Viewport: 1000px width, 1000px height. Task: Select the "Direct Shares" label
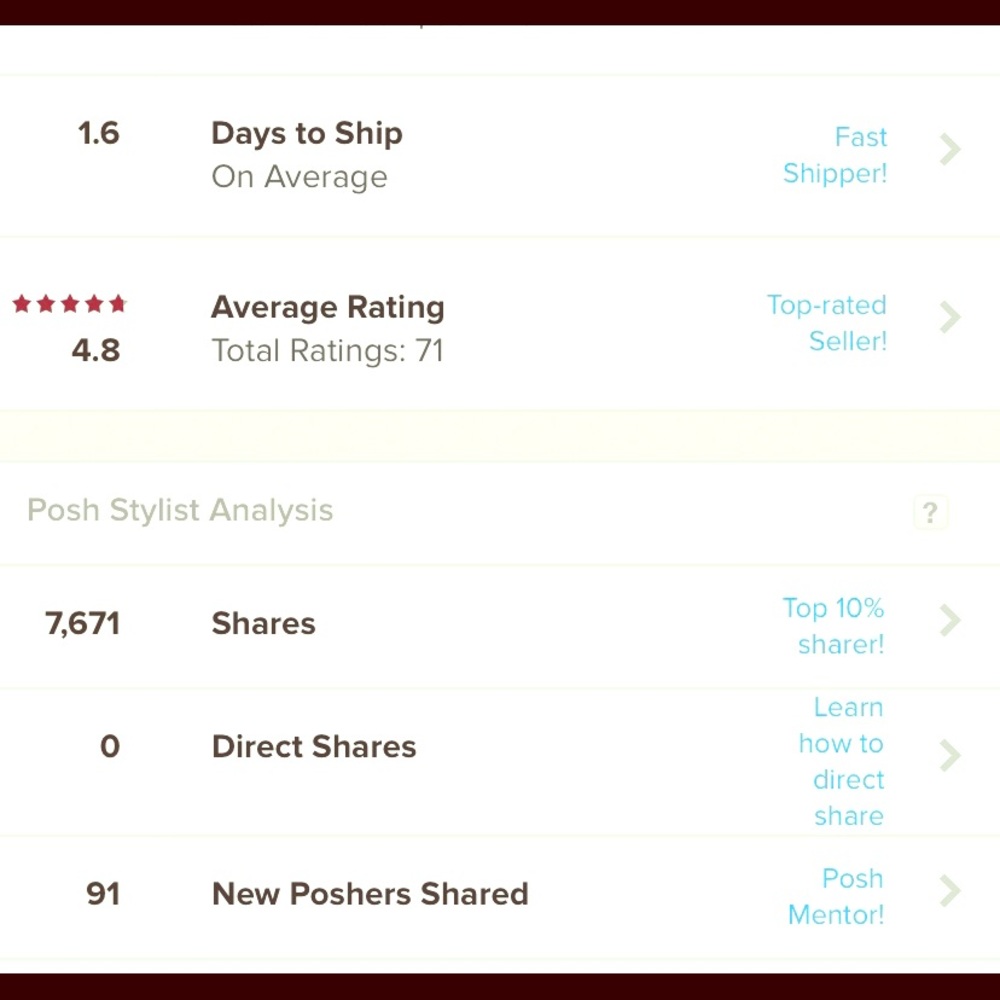pyautogui.click(x=314, y=747)
